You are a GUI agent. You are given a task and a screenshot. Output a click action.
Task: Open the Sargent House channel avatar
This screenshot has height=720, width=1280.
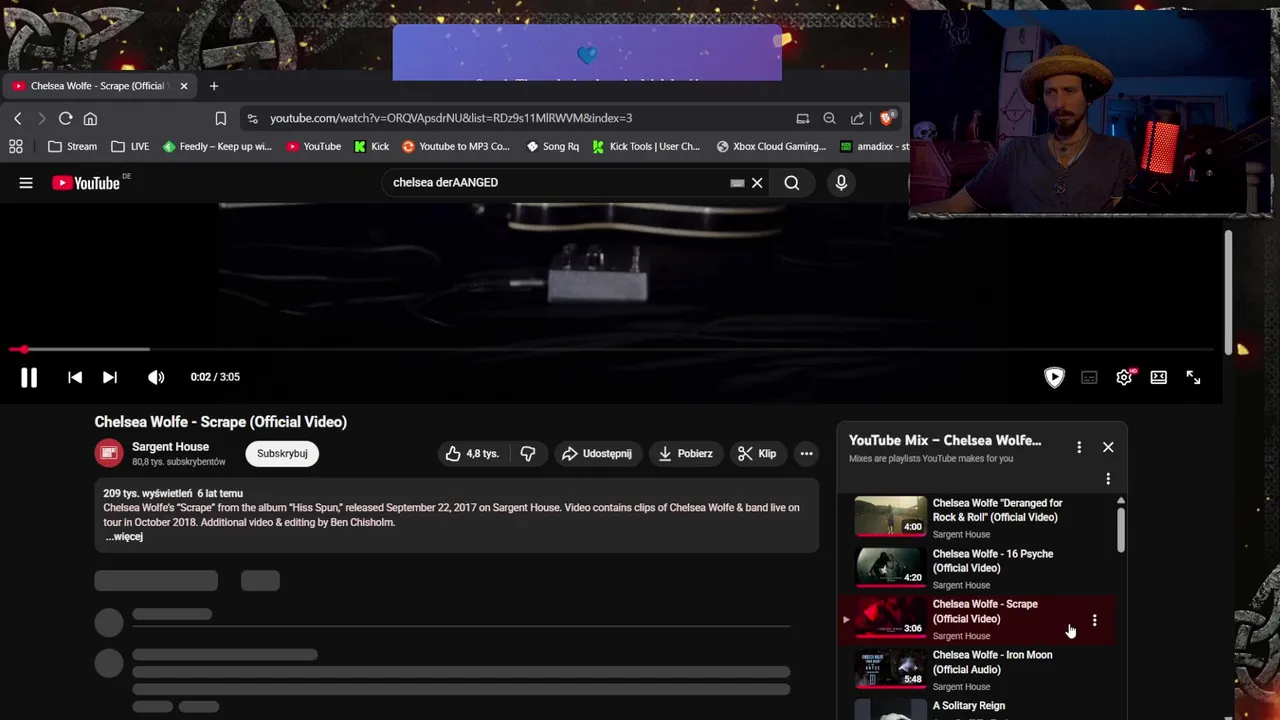pyautogui.click(x=109, y=454)
